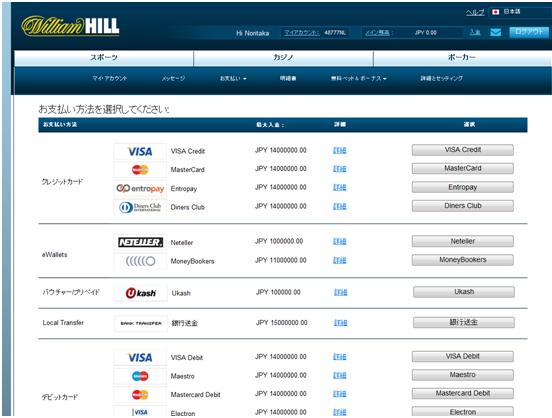Click the Ukash limit JPY 100000.00

[278, 292]
